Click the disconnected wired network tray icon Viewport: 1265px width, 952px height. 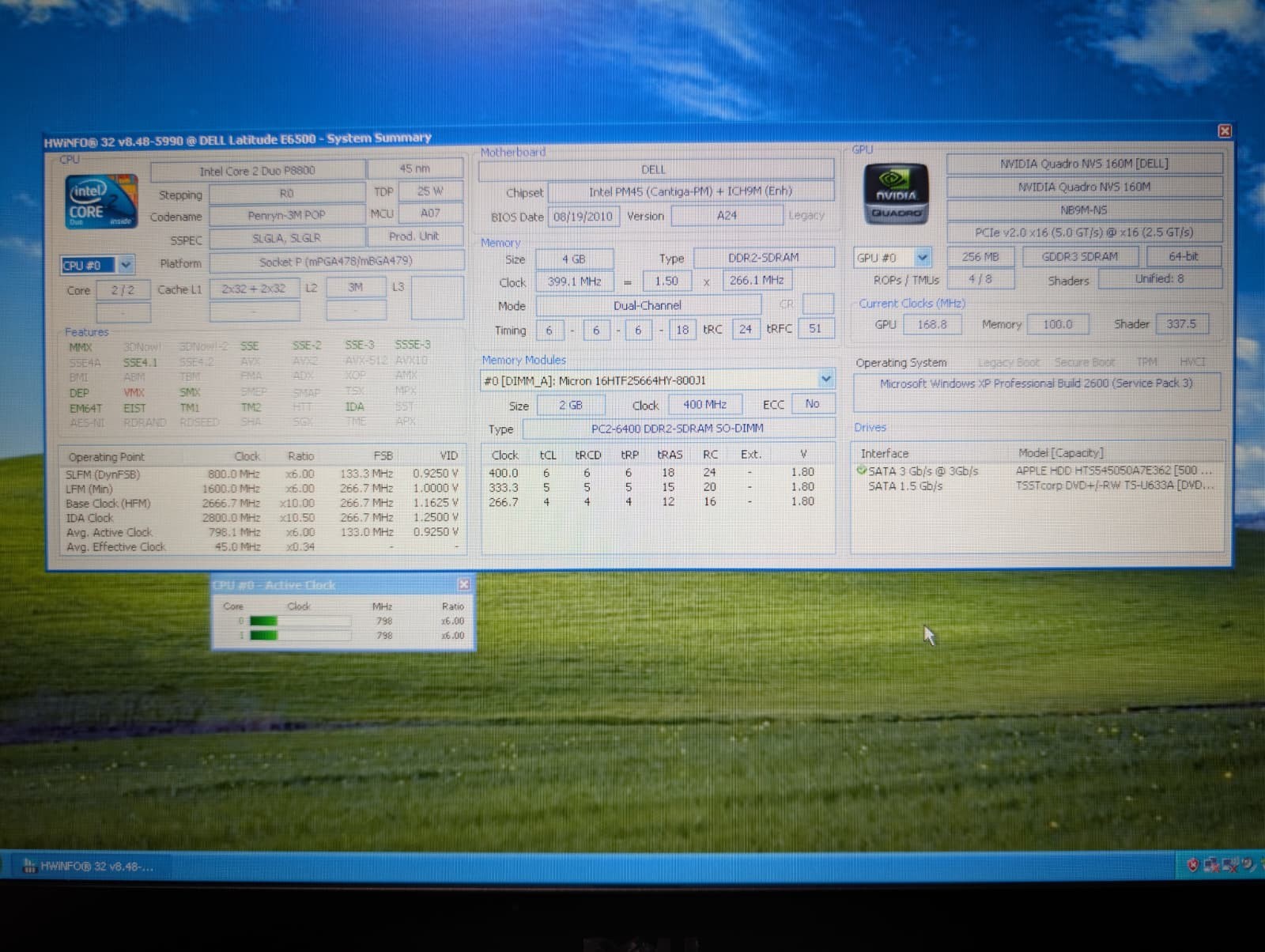(x=1210, y=865)
